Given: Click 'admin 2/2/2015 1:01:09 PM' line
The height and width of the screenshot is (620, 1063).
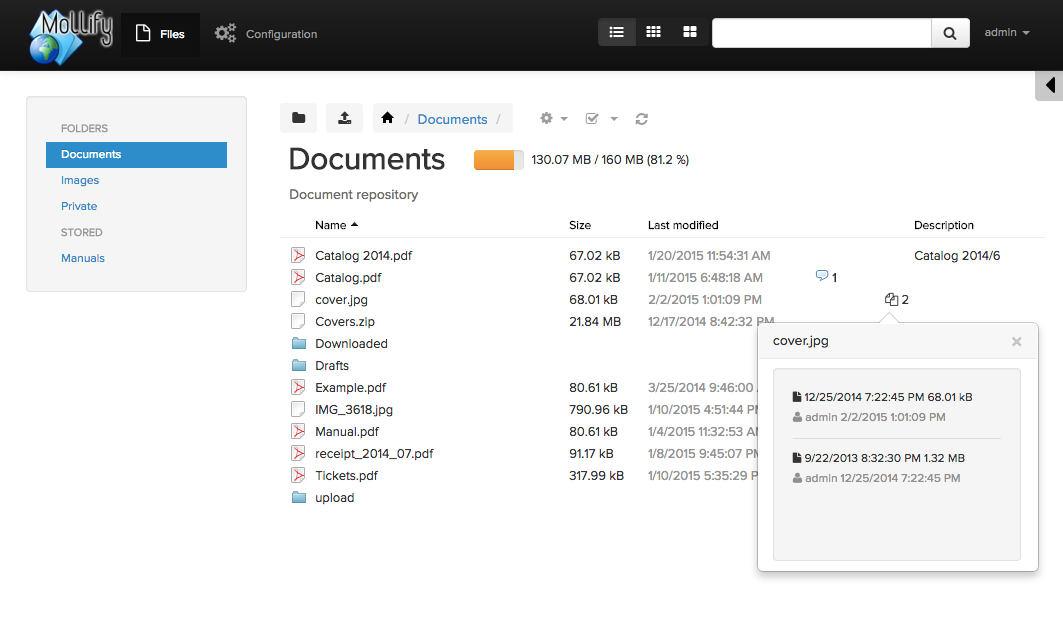Looking at the screenshot, I should [x=868, y=417].
